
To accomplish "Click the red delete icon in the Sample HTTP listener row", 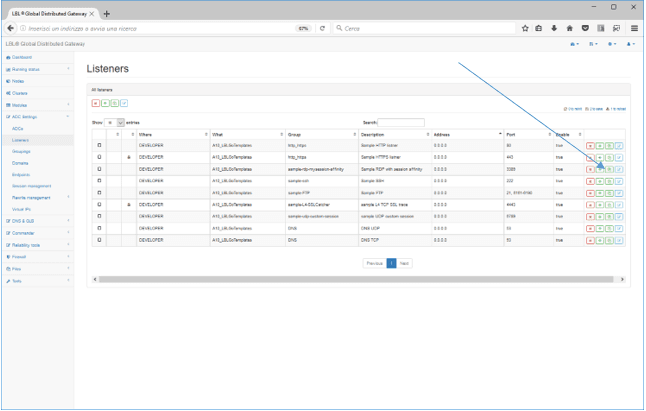I will 590,146.
